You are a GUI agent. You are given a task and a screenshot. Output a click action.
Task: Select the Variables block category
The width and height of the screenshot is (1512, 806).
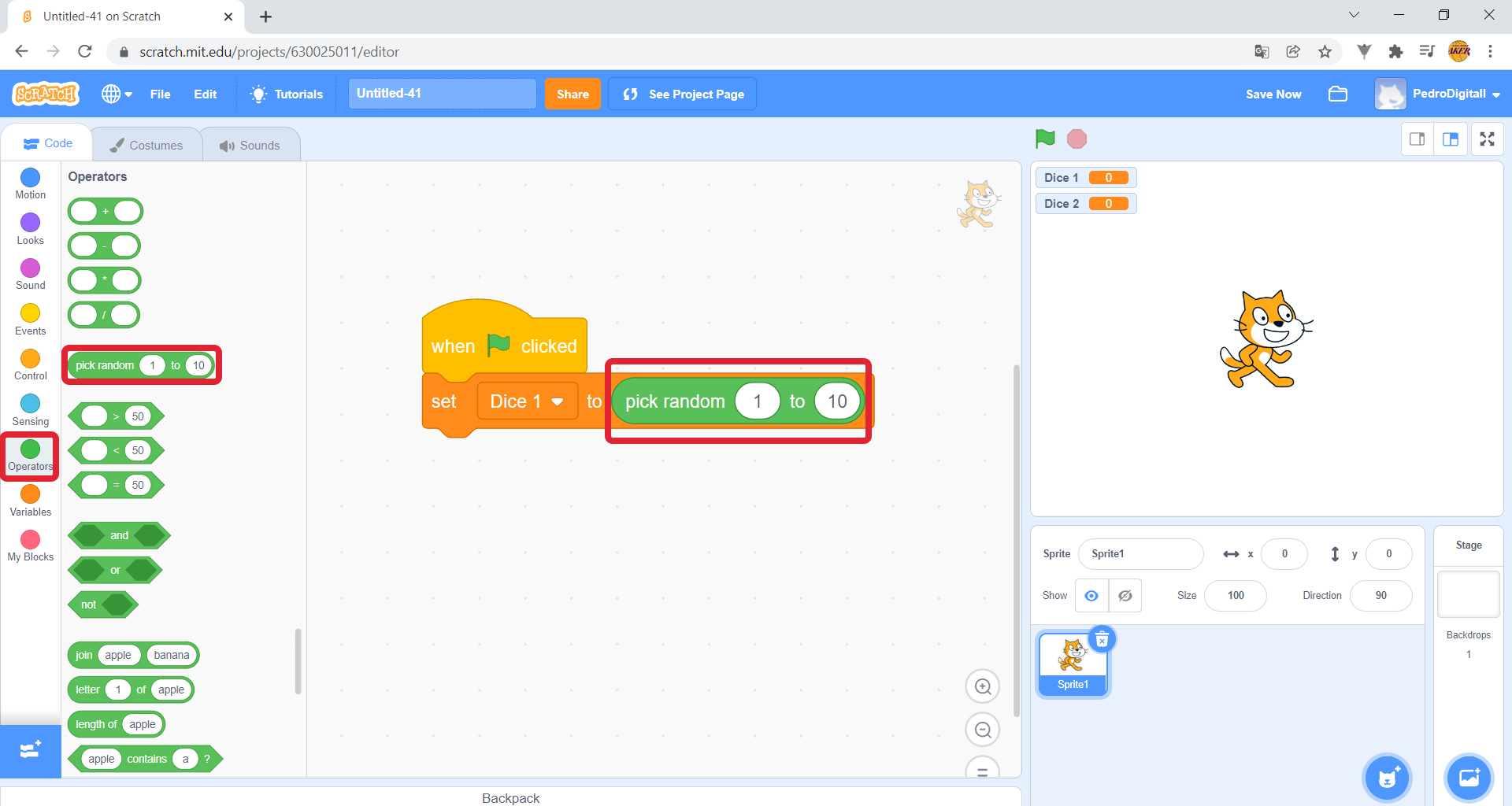[x=31, y=501]
